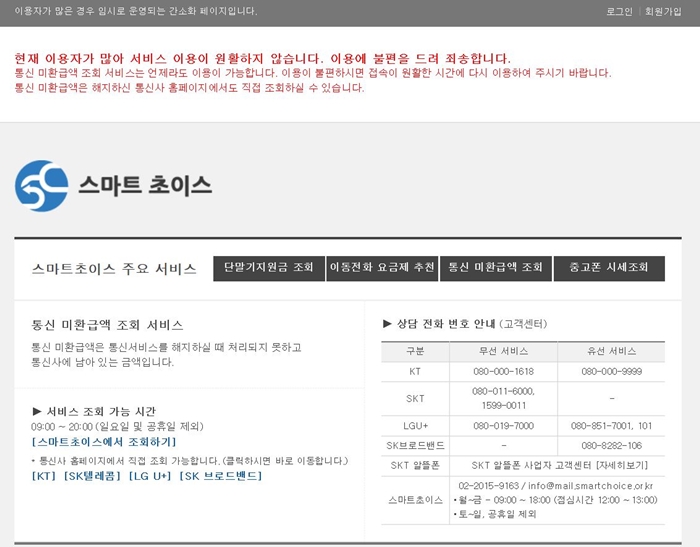Click the SK브로드밴드 row label in table
The width and height of the screenshot is (700, 547).
click(x=415, y=445)
